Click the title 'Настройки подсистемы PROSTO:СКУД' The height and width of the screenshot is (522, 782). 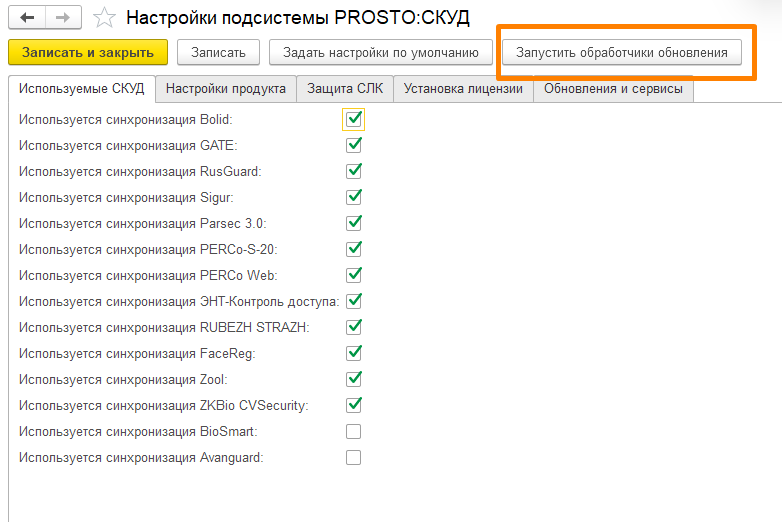(x=298, y=18)
